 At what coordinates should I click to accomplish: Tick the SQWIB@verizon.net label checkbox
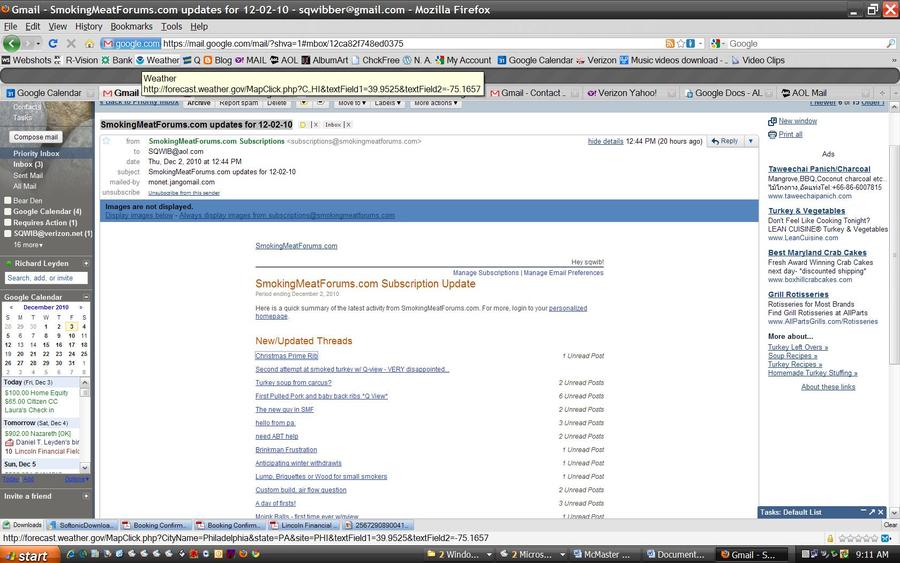(x=8, y=234)
